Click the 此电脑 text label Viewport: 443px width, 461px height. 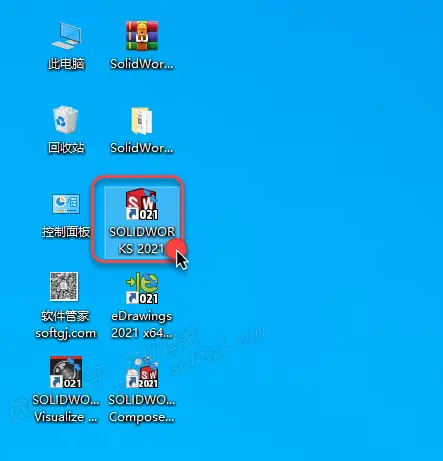click(66, 64)
